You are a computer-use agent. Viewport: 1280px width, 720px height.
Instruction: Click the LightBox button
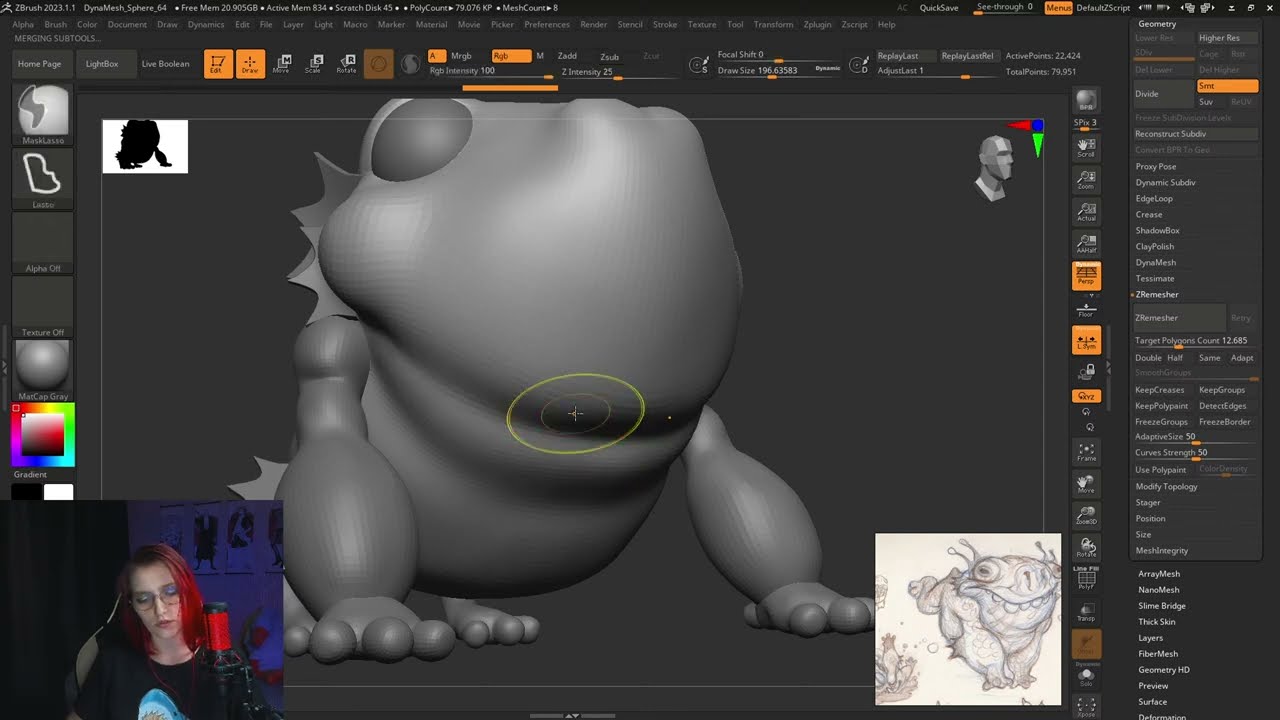click(102, 64)
